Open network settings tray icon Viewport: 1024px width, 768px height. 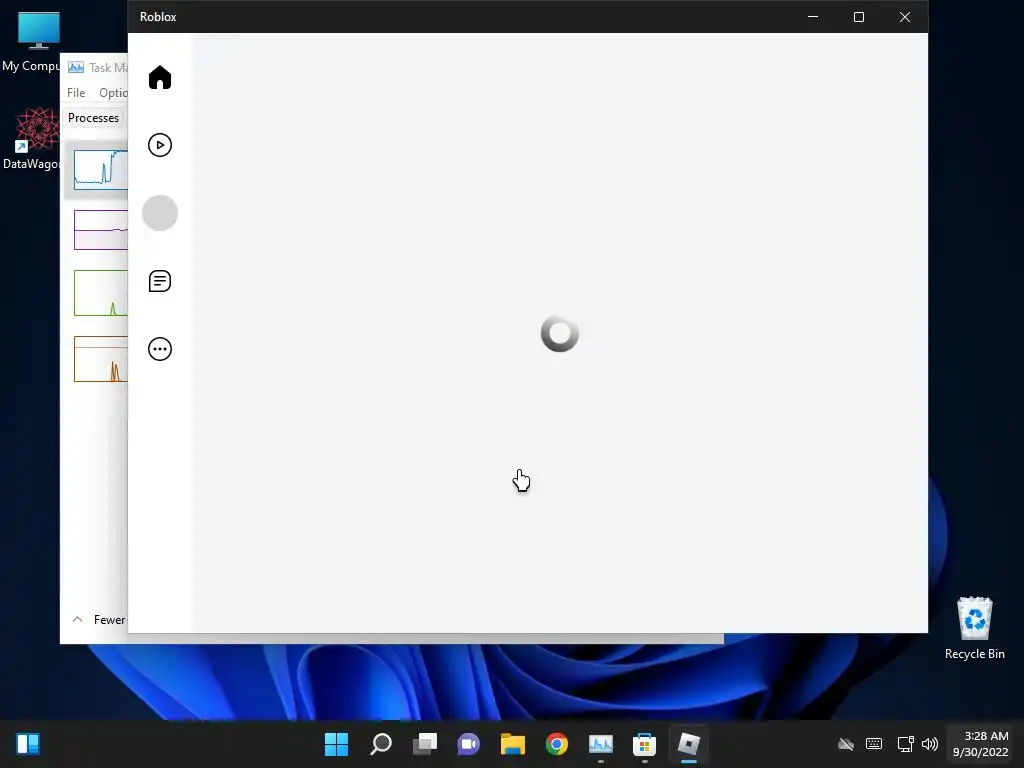click(905, 744)
